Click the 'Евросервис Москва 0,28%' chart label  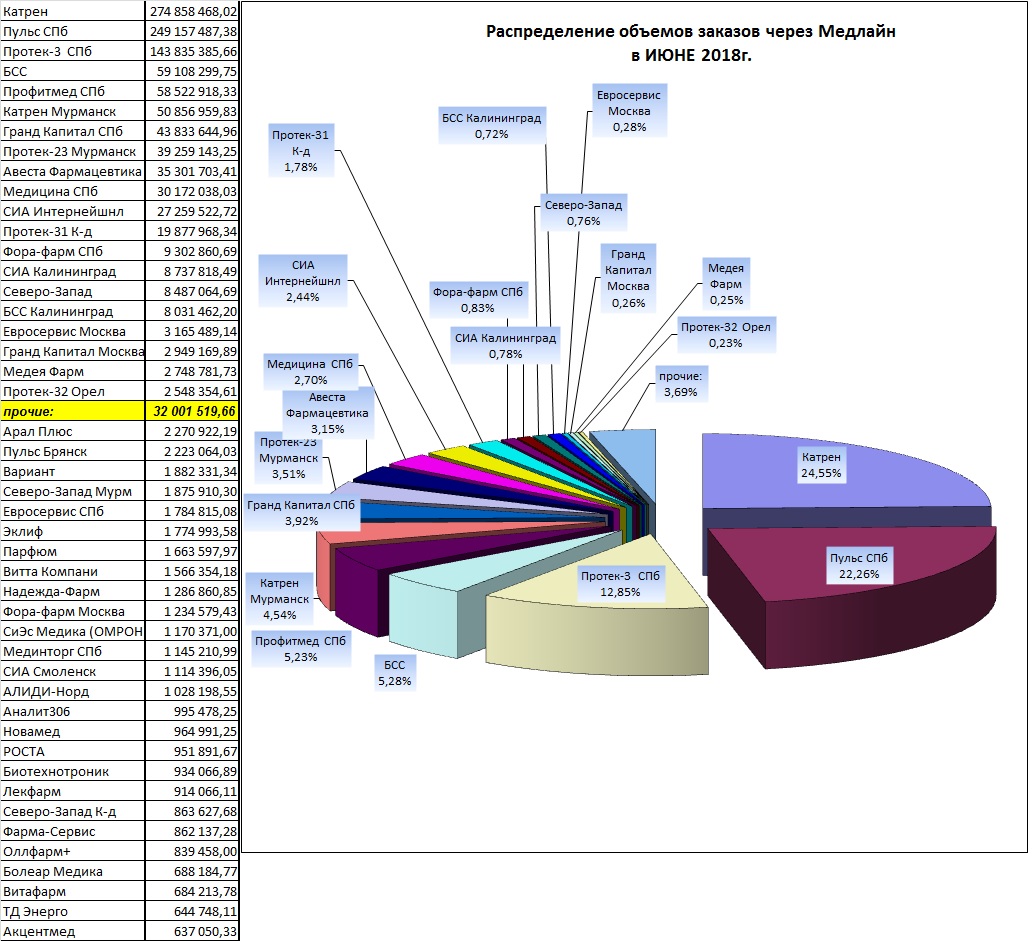(629, 111)
